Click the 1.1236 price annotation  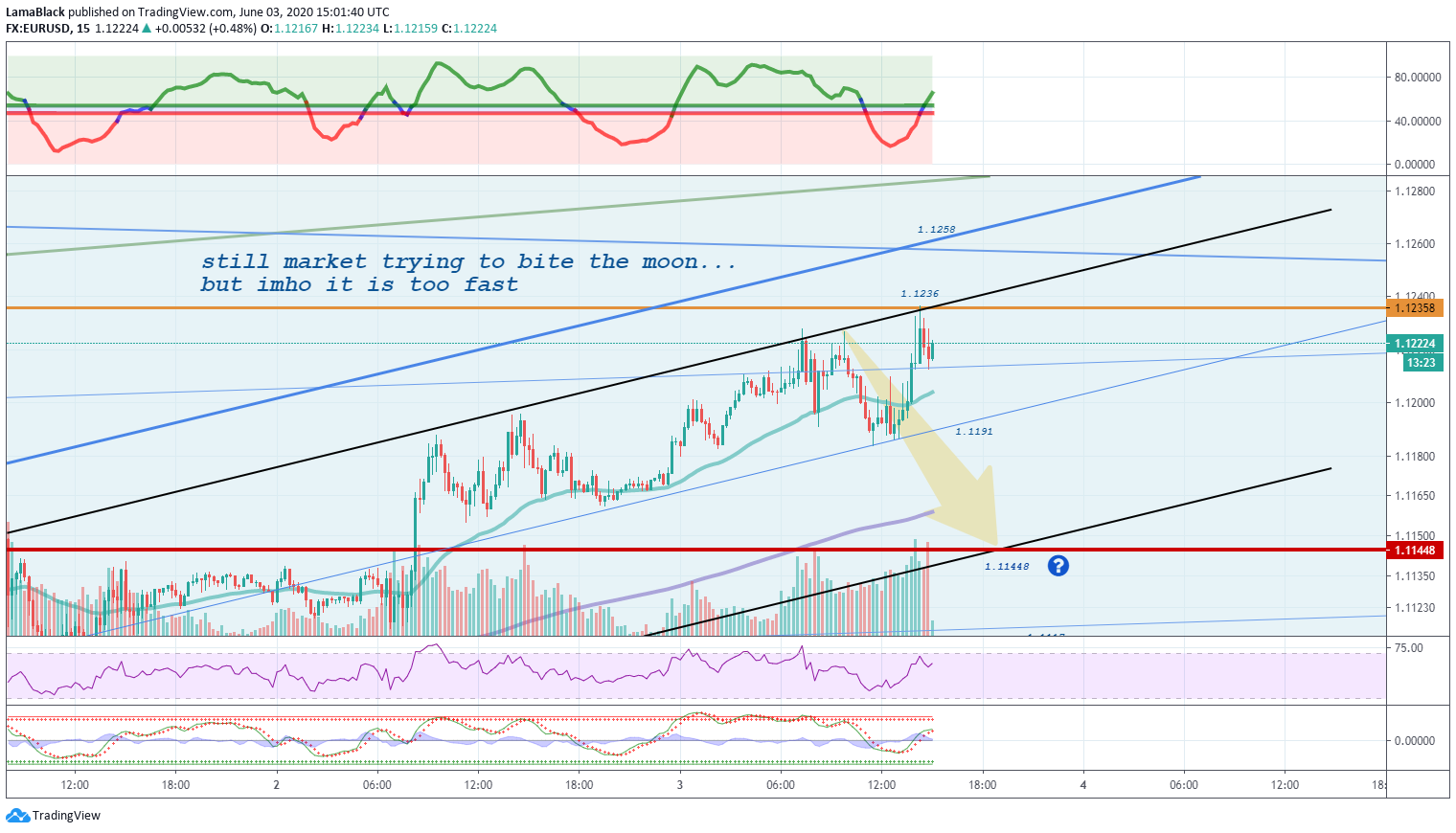(x=920, y=294)
